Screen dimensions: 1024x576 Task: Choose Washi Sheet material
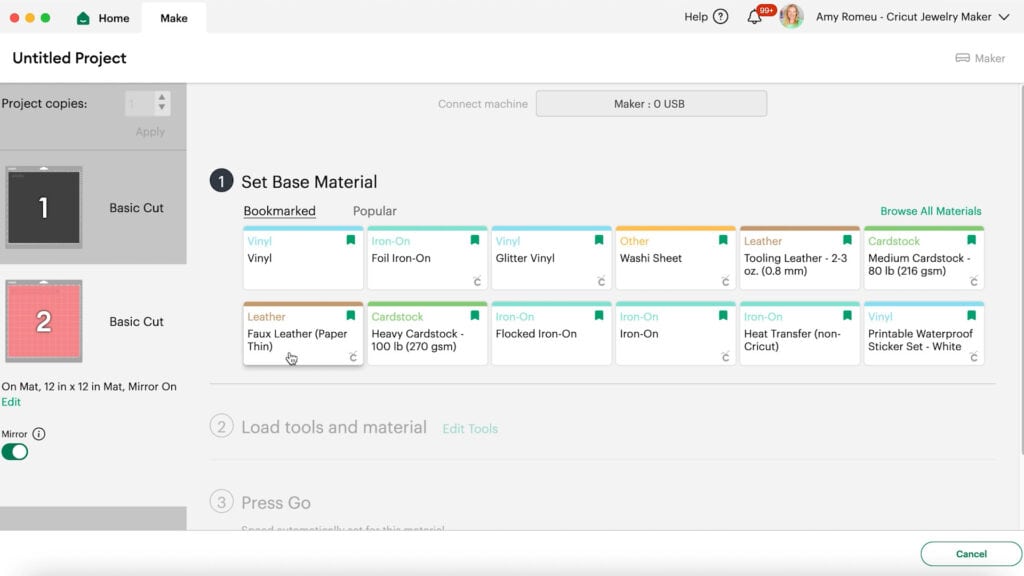click(x=675, y=258)
